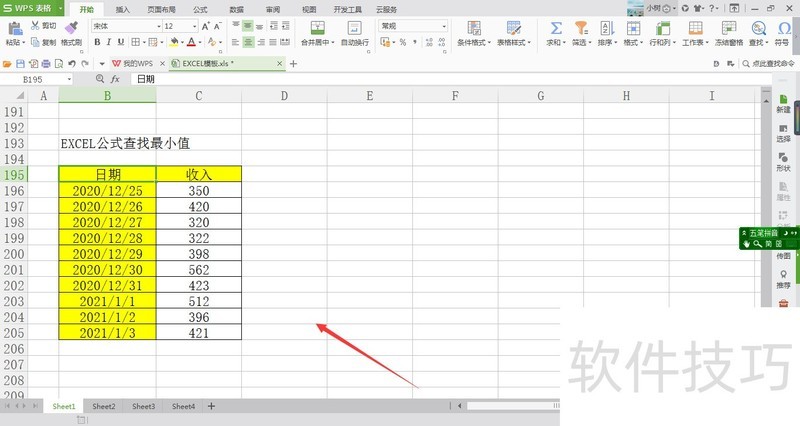Open the 我的WPS document tab
Image resolution: width=800 pixels, height=426 pixels.
[133, 64]
